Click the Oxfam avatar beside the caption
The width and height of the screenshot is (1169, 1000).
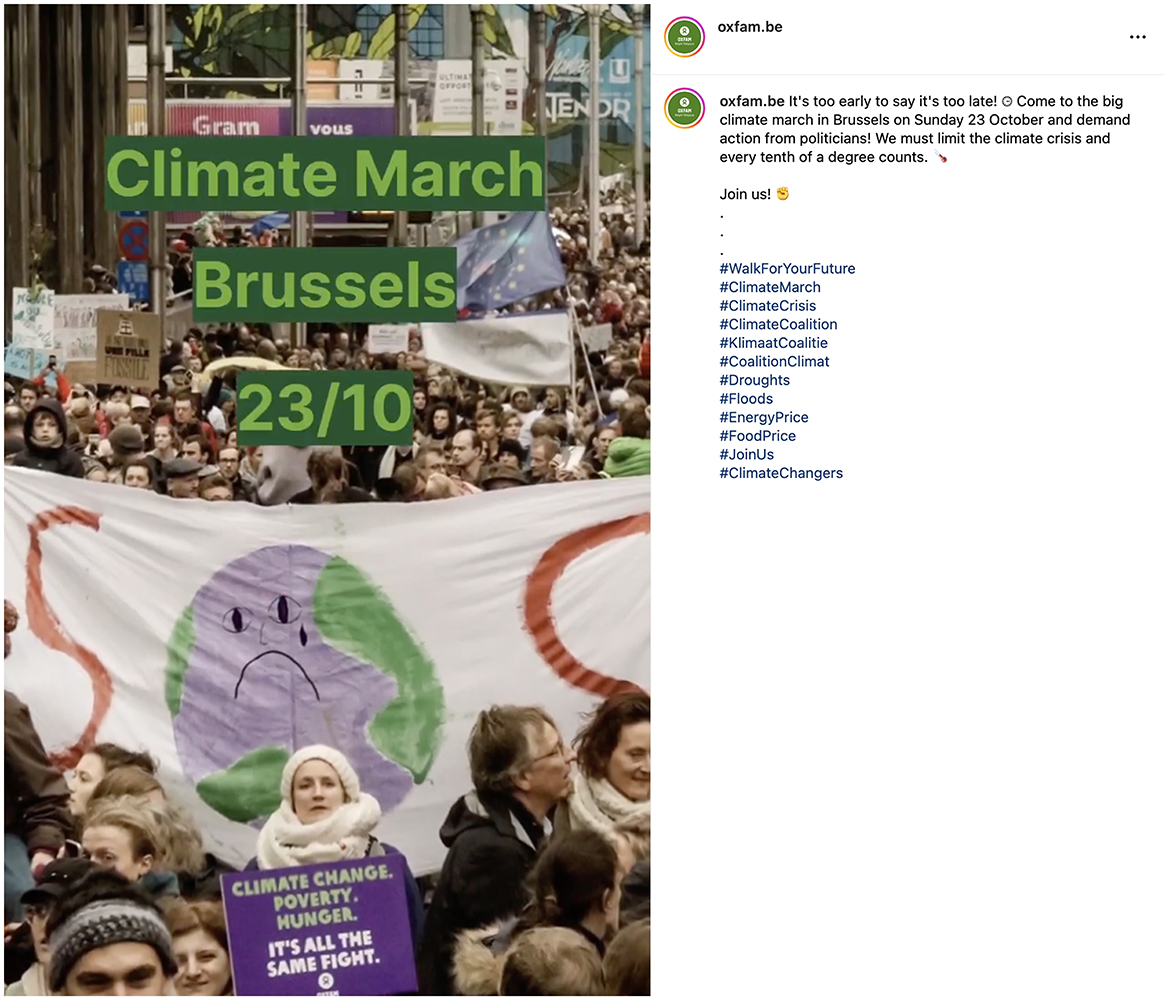point(684,108)
